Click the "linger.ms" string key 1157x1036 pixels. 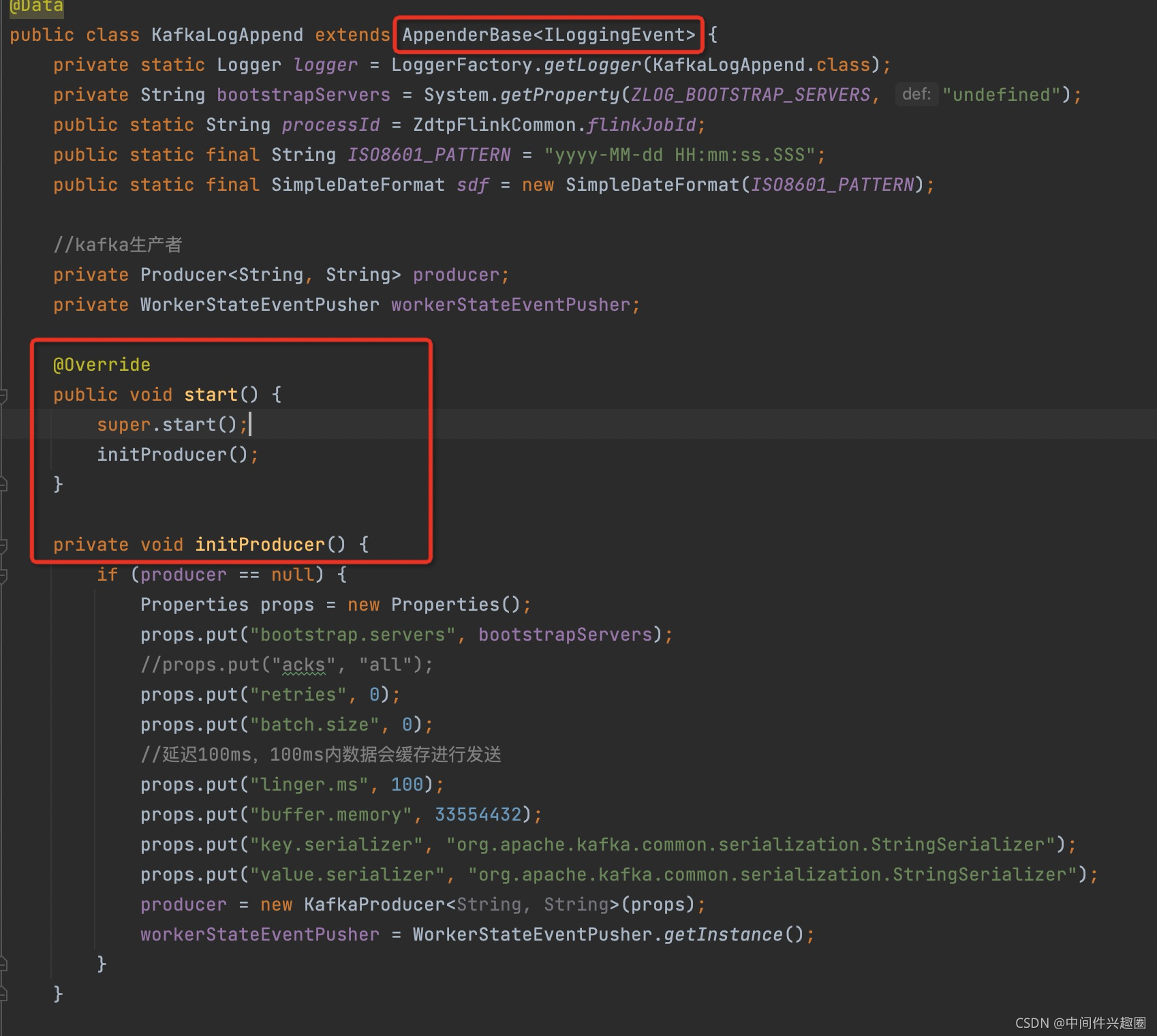[x=309, y=784]
